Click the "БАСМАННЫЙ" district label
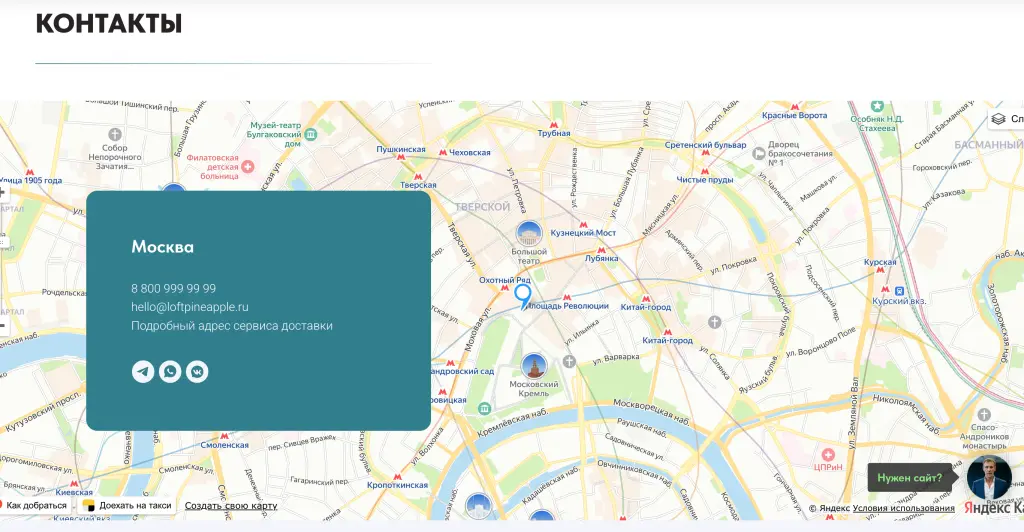 pos(989,144)
